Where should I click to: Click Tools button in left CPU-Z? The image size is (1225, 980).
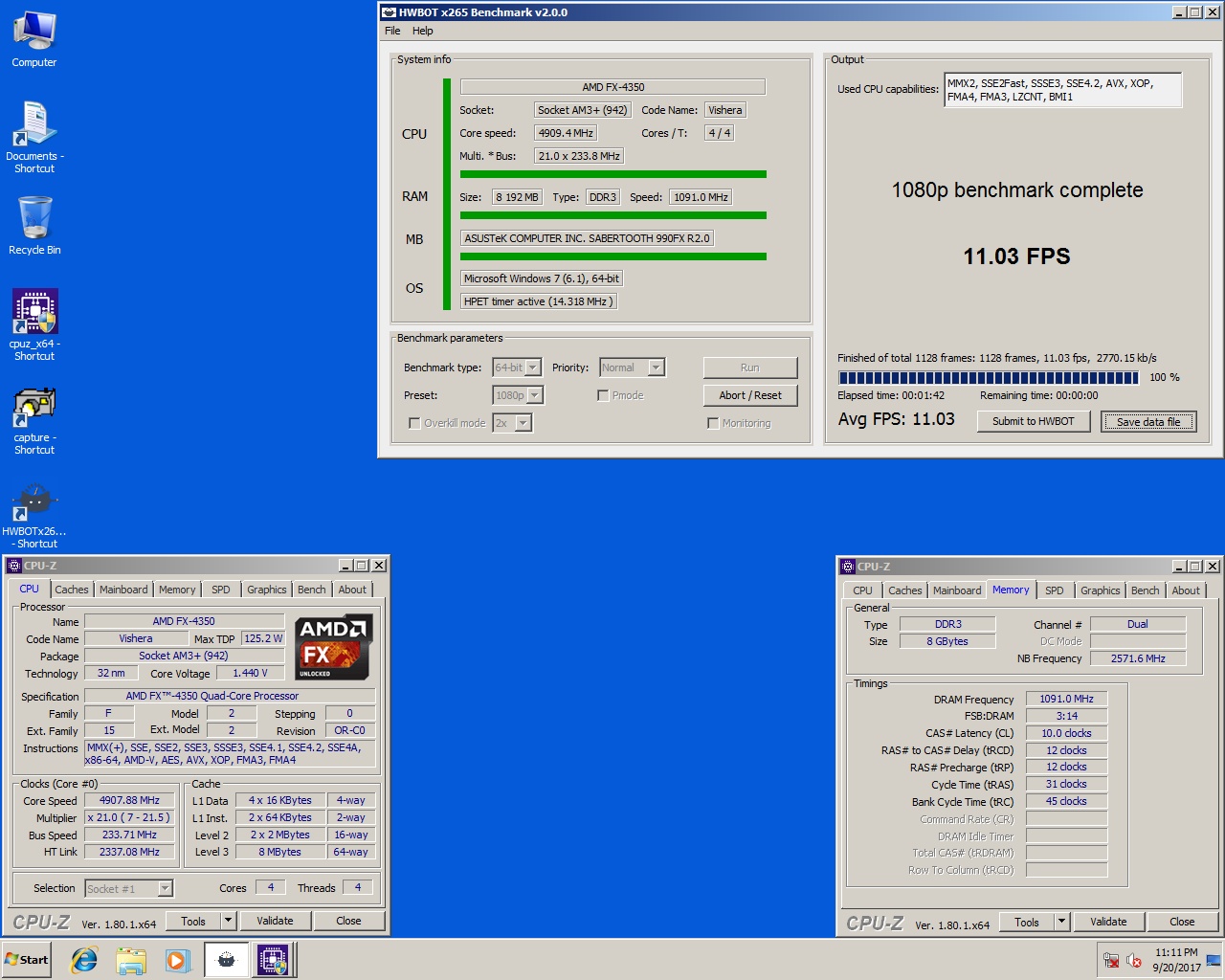pos(193,921)
